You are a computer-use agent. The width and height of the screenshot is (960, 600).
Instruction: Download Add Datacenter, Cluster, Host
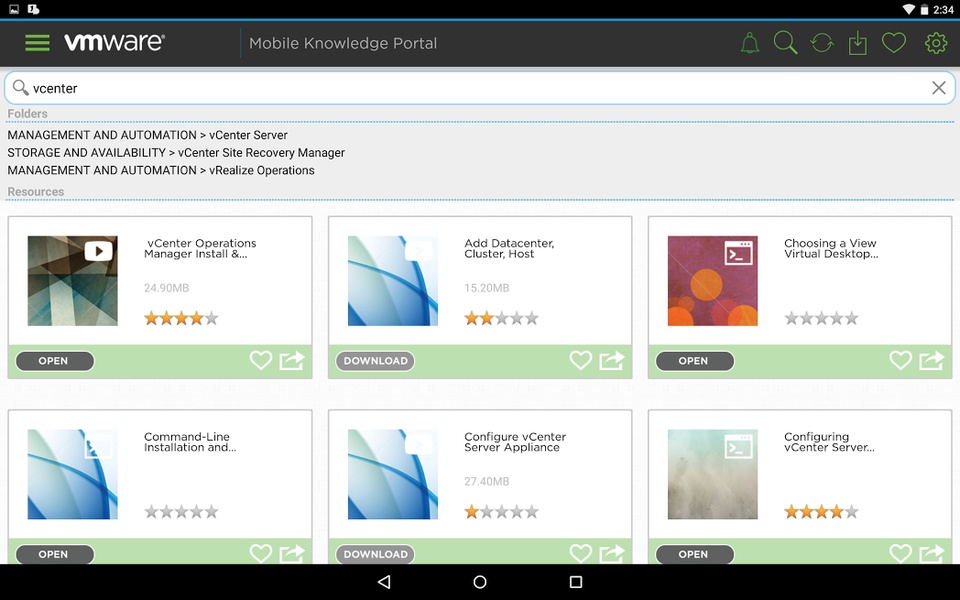point(375,361)
